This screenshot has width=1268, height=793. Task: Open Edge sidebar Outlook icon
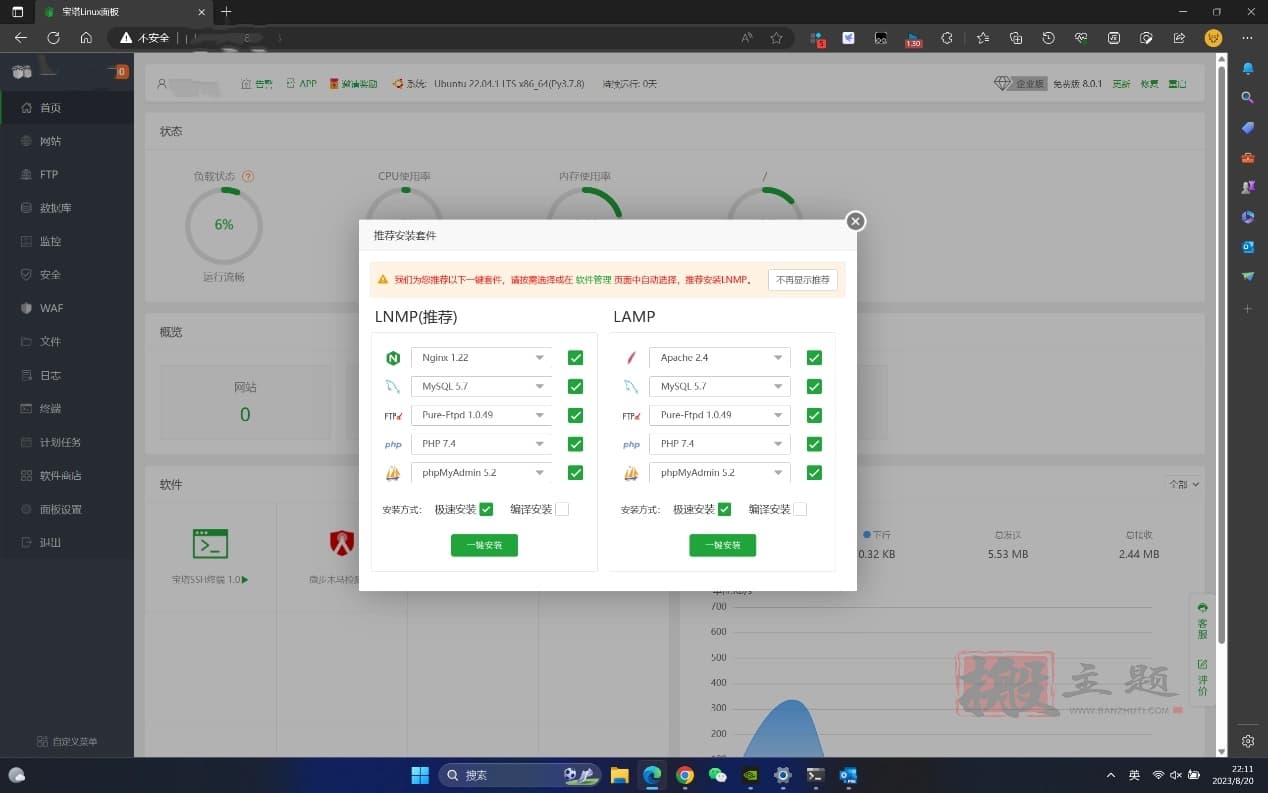[1248, 246]
